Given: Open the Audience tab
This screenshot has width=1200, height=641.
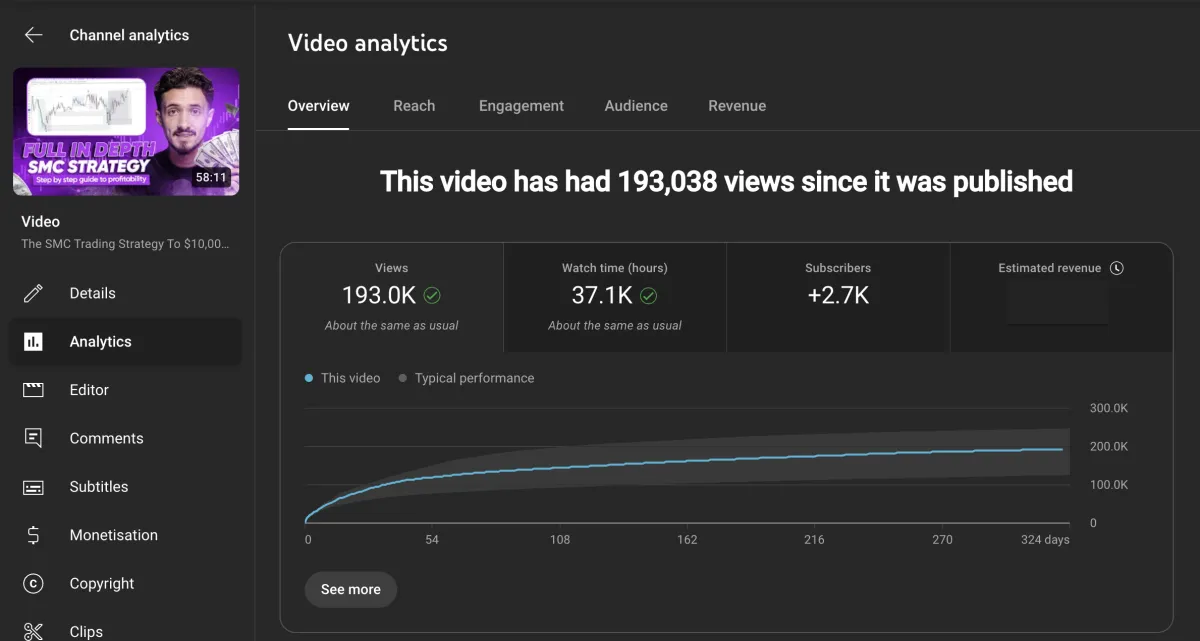Looking at the screenshot, I should (636, 106).
